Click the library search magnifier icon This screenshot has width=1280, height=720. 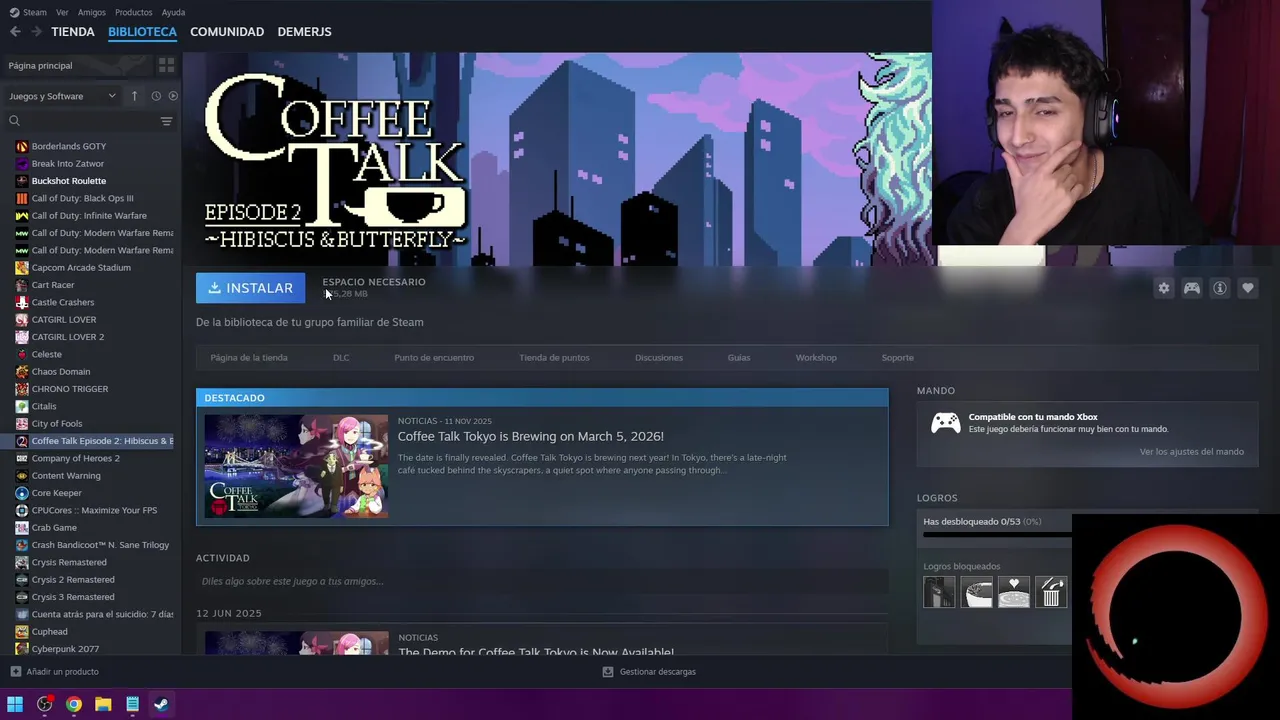point(14,121)
